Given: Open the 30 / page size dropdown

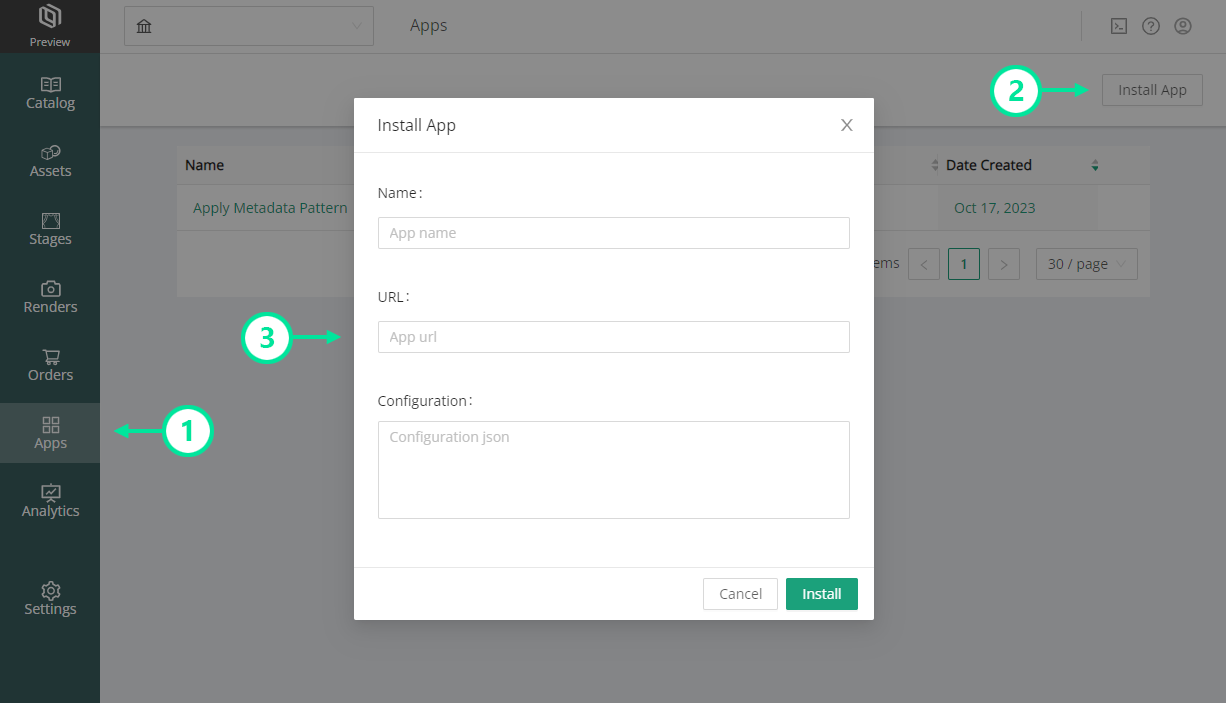Looking at the screenshot, I should (1086, 264).
